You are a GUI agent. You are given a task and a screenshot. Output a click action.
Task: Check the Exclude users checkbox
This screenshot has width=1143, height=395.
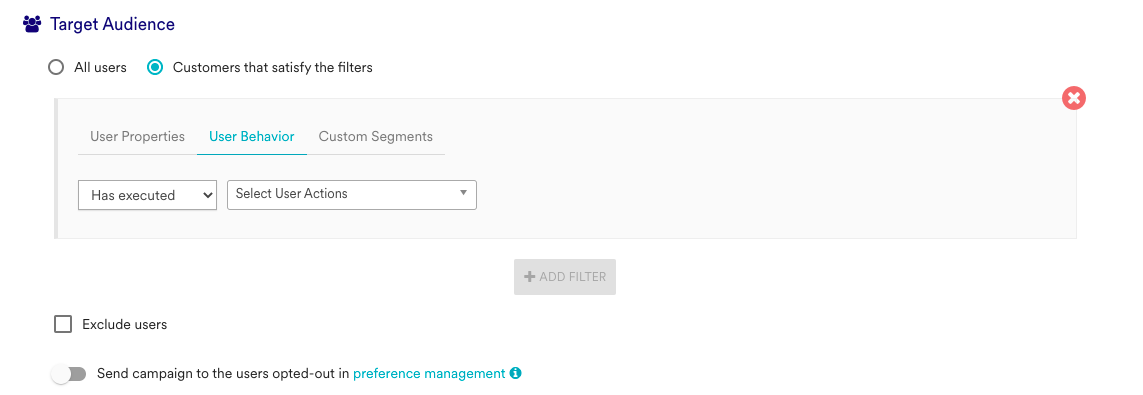(63, 324)
